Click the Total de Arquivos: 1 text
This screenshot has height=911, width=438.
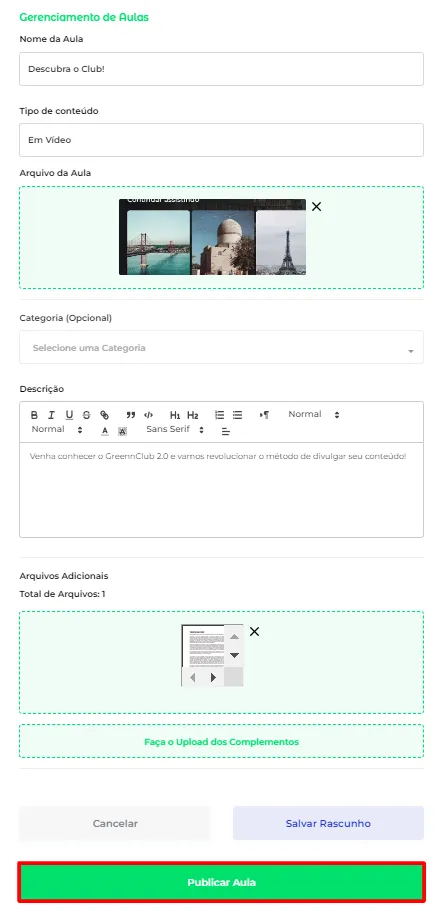[62, 594]
